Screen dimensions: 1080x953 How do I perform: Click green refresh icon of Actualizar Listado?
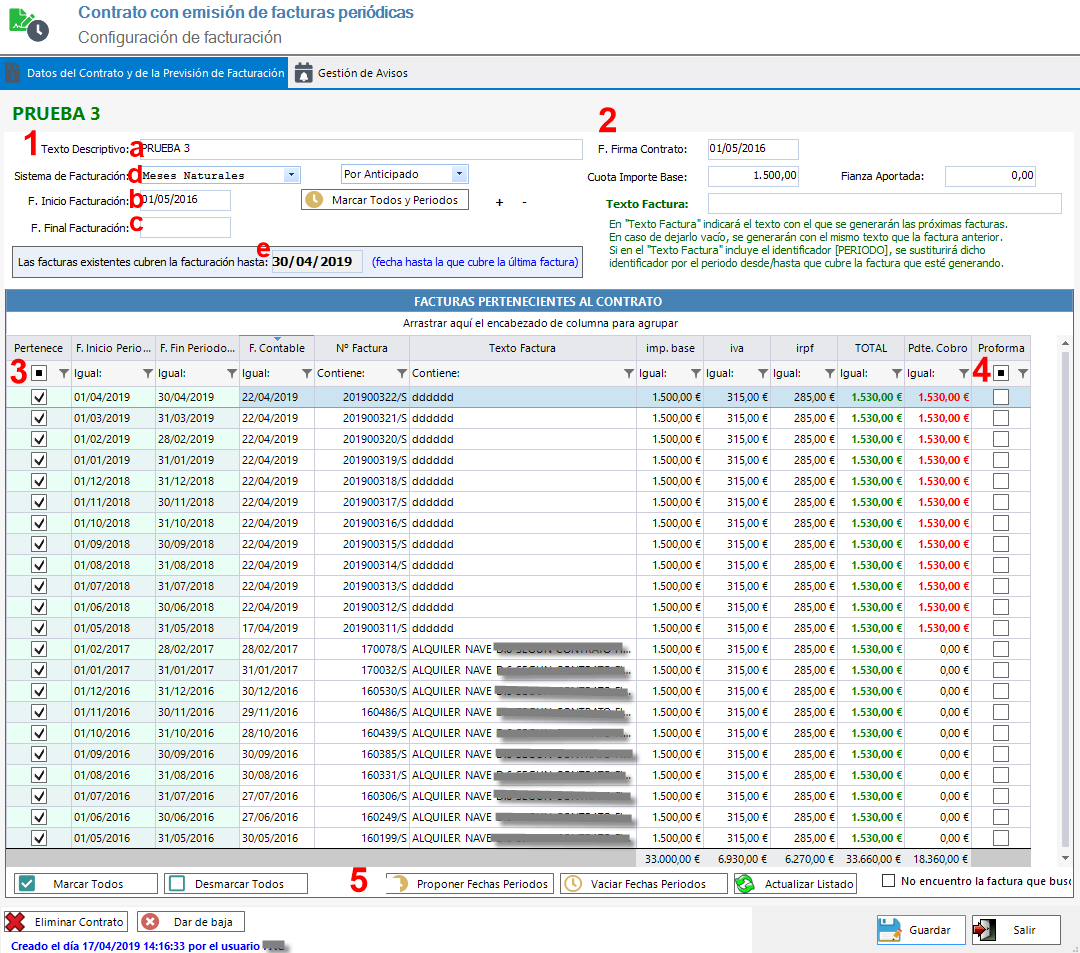pyautogui.click(x=745, y=883)
